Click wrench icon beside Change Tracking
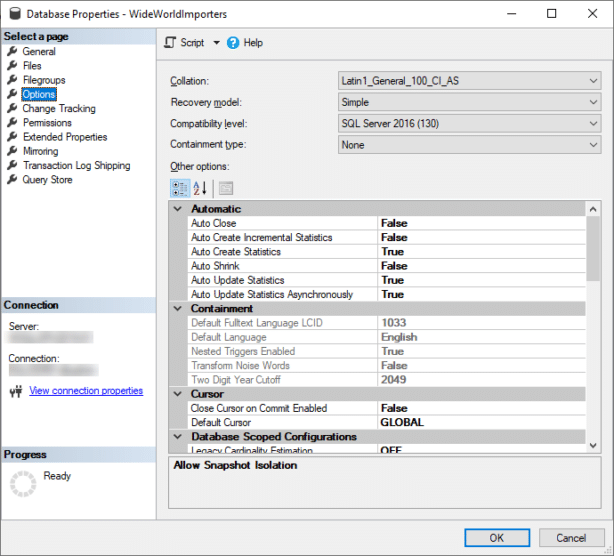 pyautogui.click(x=13, y=108)
